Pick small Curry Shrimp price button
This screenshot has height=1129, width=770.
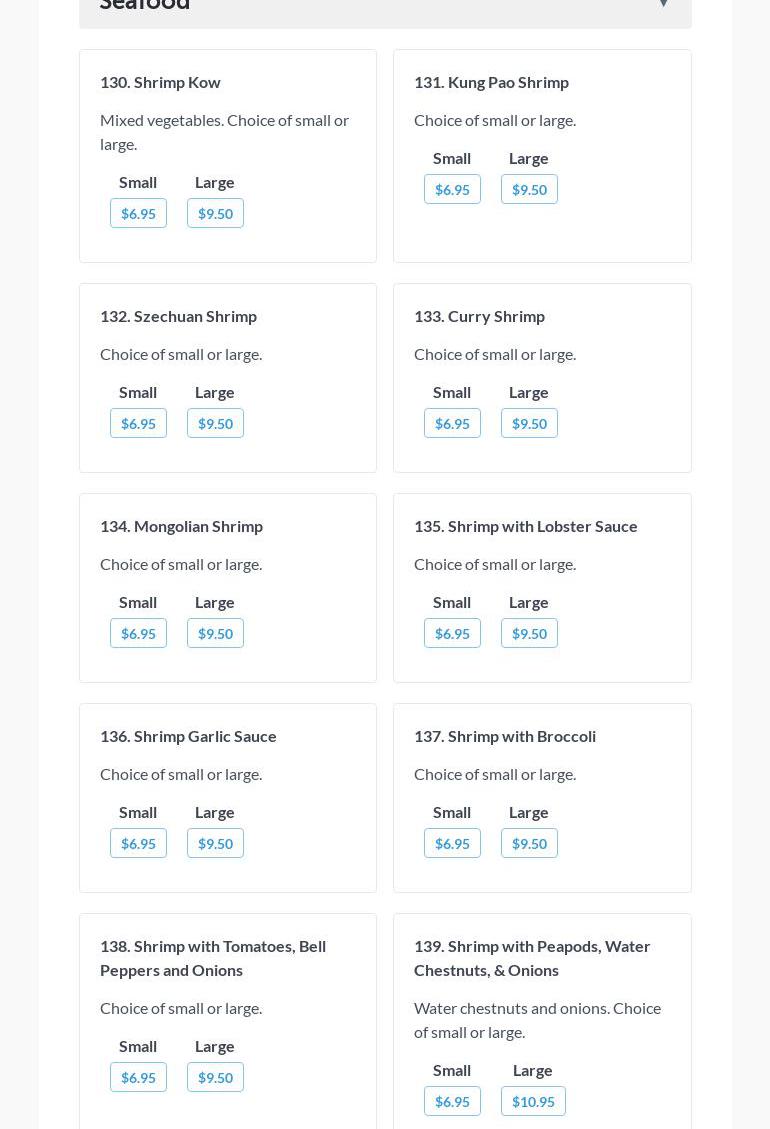[x=452, y=423]
